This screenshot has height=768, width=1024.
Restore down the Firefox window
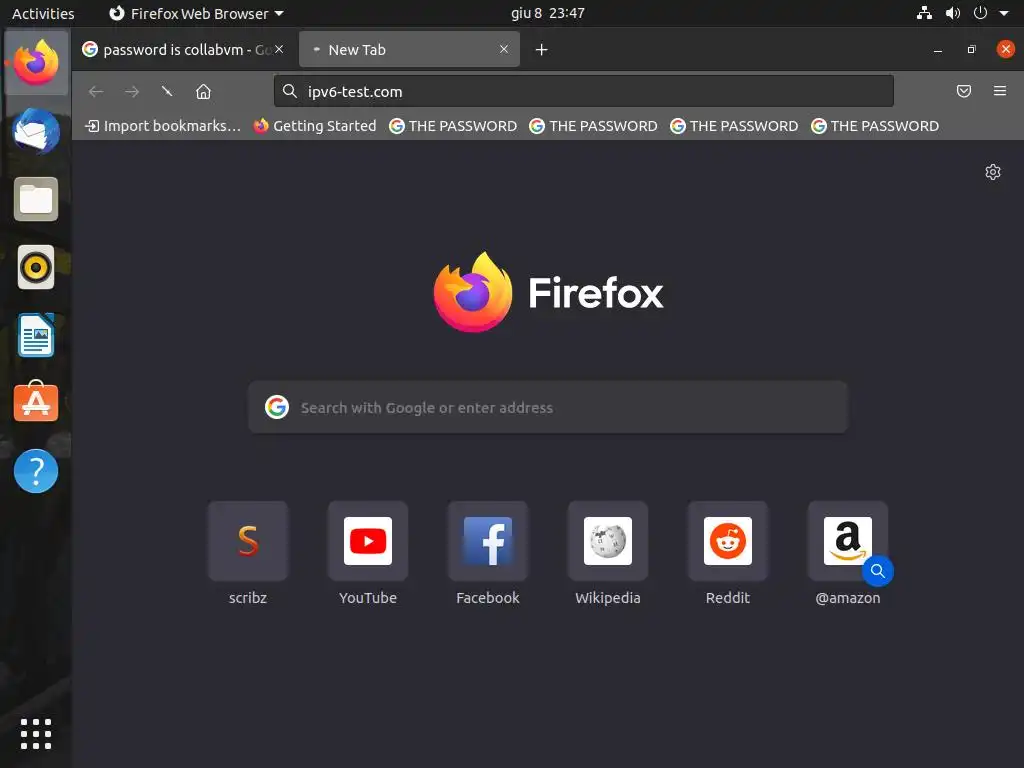972,50
